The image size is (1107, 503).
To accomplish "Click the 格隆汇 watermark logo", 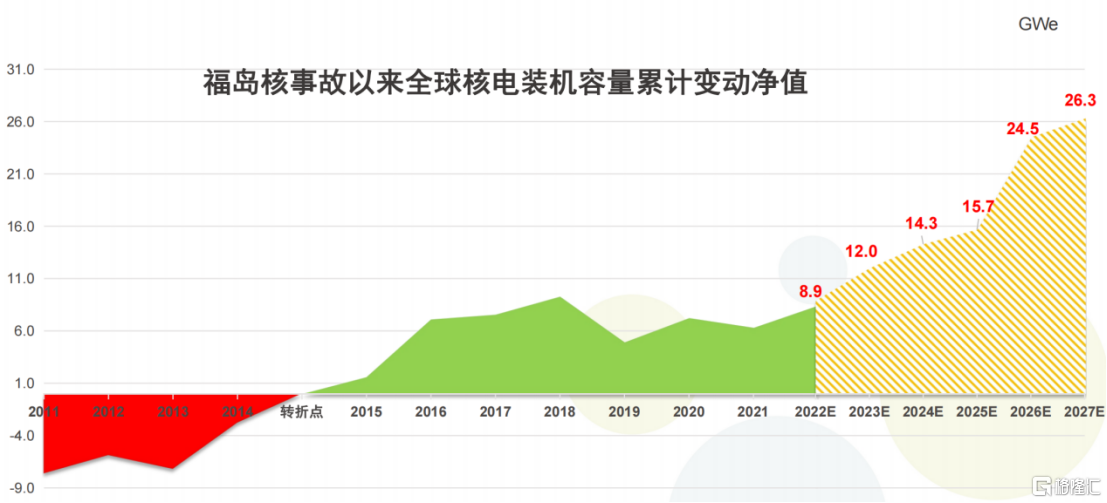I will coord(1066,487).
